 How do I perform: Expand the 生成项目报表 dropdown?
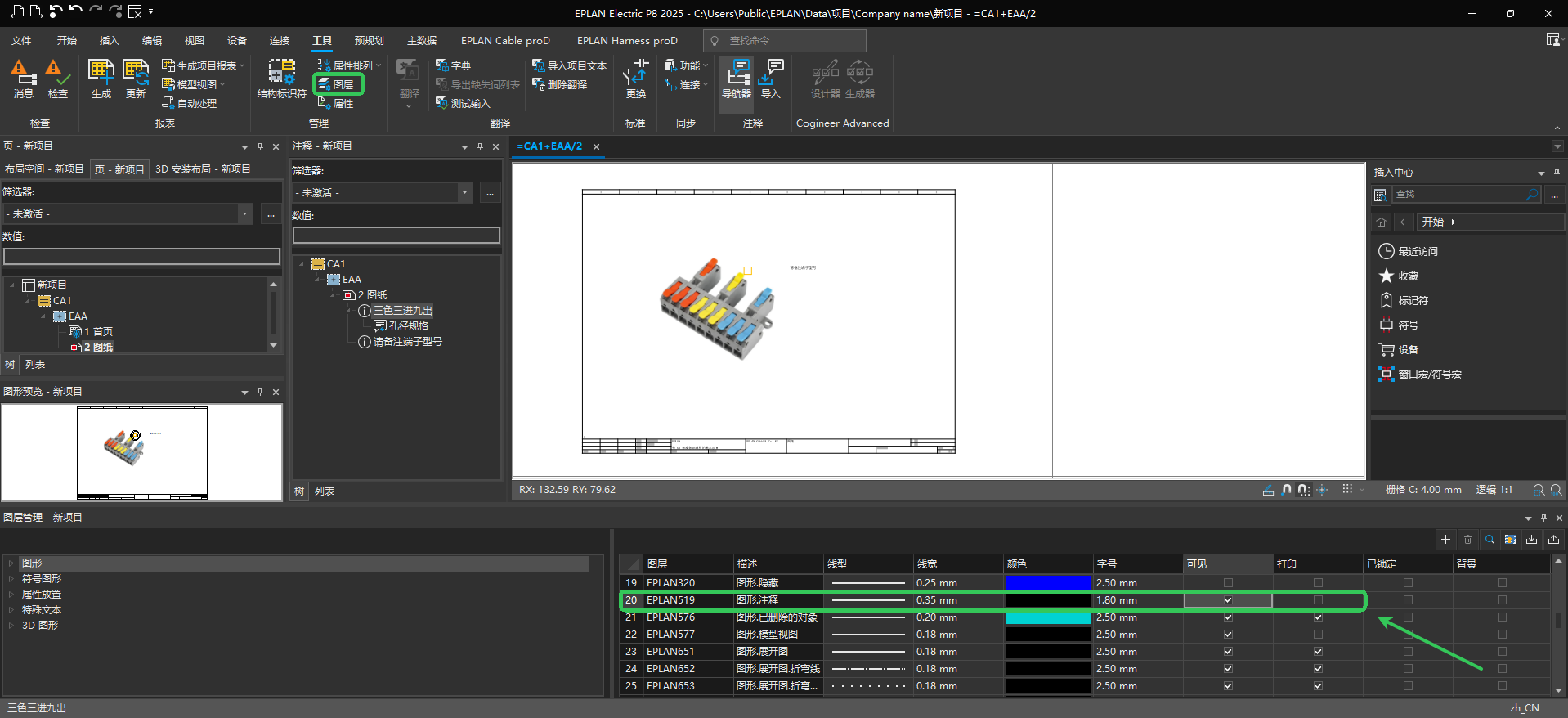coord(242,65)
